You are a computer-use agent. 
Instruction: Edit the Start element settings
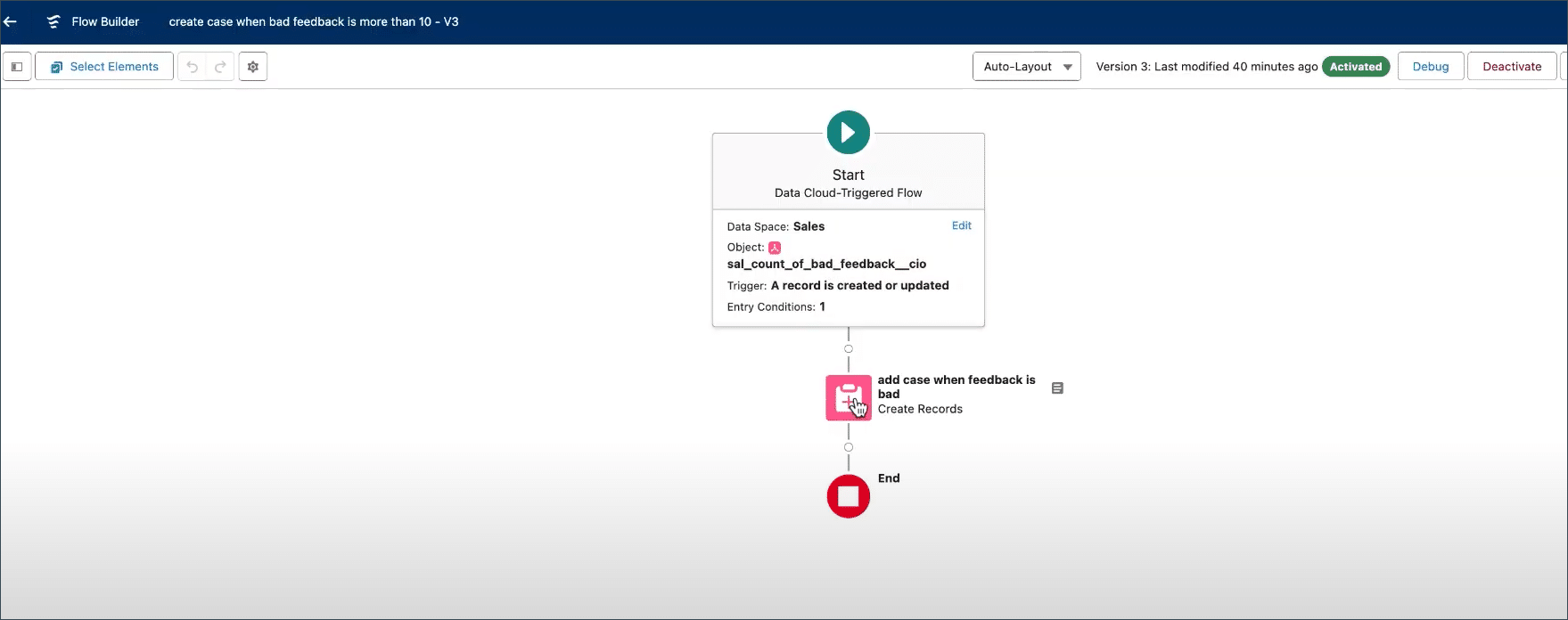(x=961, y=225)
